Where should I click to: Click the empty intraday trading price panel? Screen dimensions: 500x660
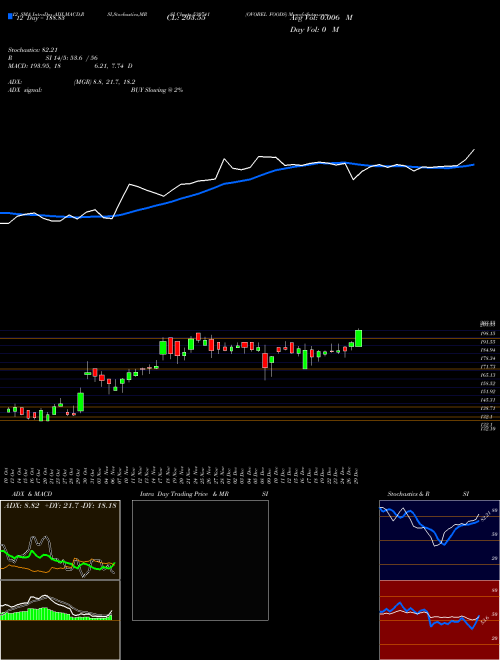point(200,560)
